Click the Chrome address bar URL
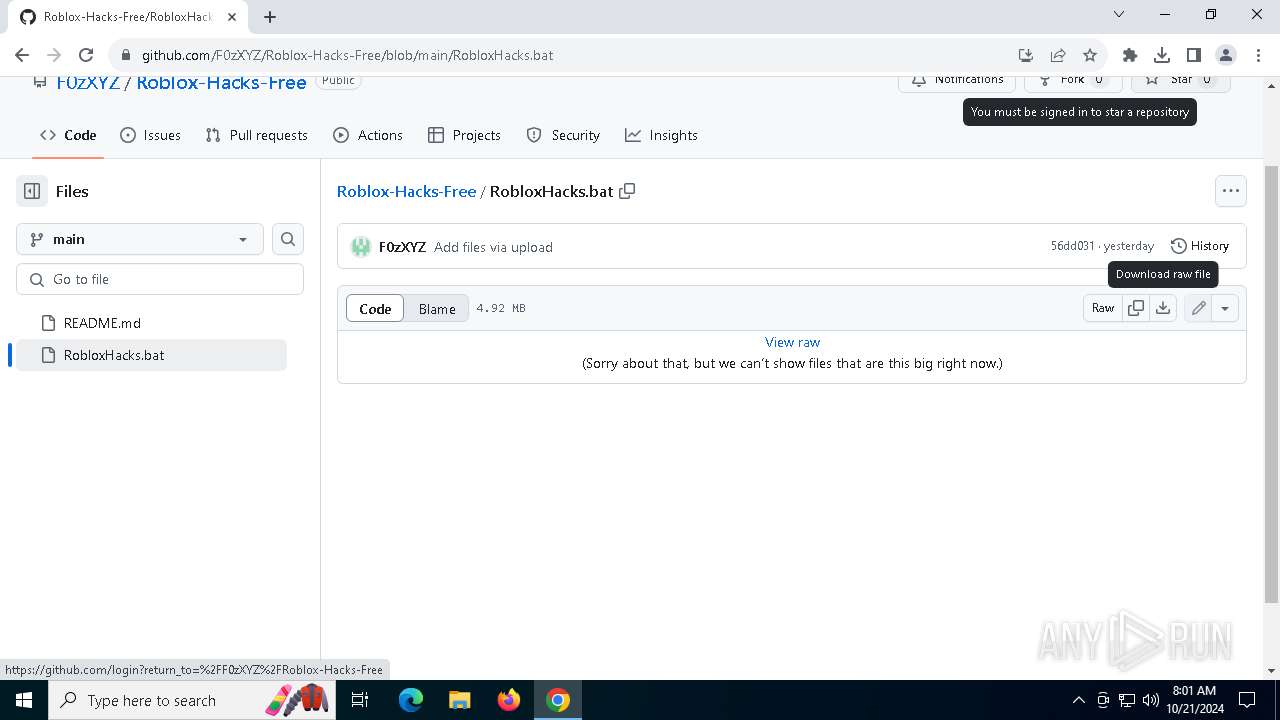The height and width of the screenshot is (720, 1280). click(x=347, y=55)
